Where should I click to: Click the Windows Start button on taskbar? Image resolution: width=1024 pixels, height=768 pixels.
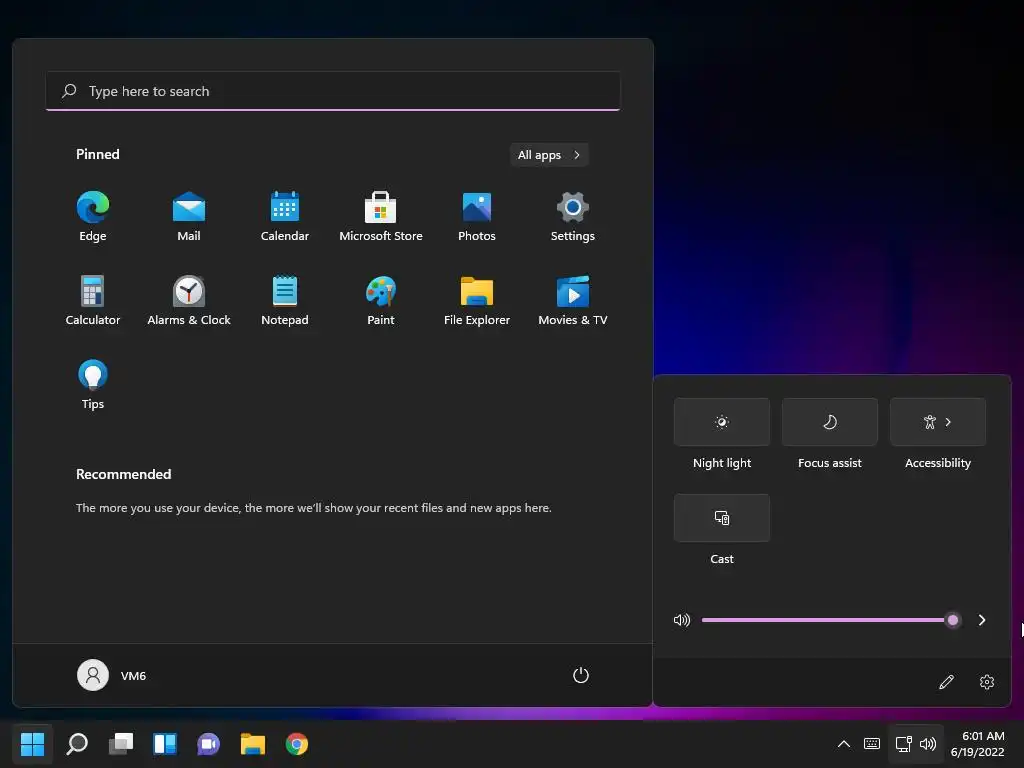pos(32,743)
